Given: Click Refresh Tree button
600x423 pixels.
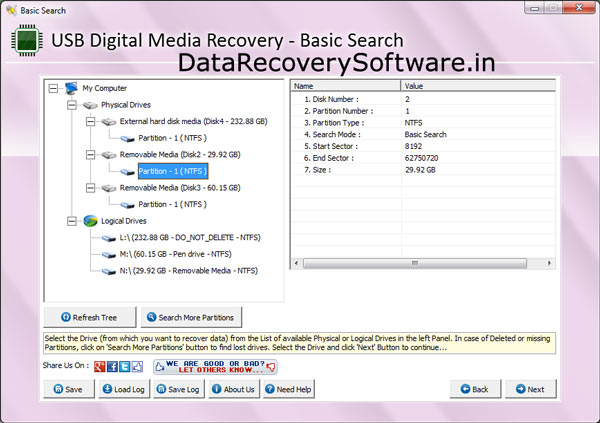Looking at the screenshot, I should click(90, 317).
